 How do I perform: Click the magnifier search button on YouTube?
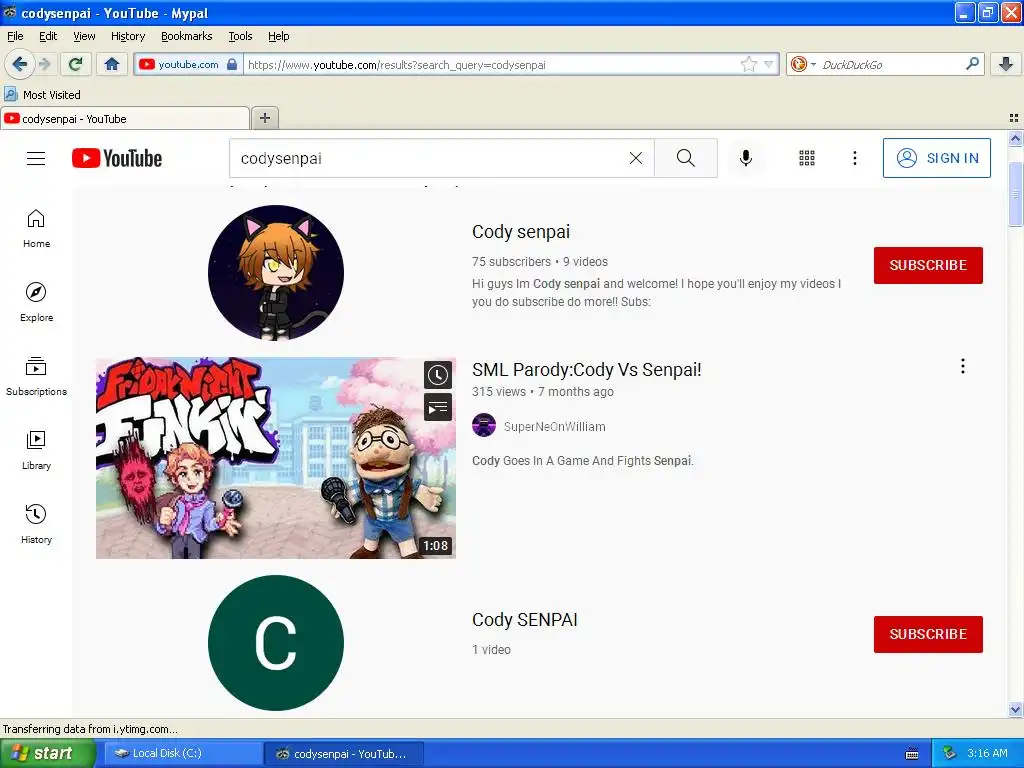686,158
